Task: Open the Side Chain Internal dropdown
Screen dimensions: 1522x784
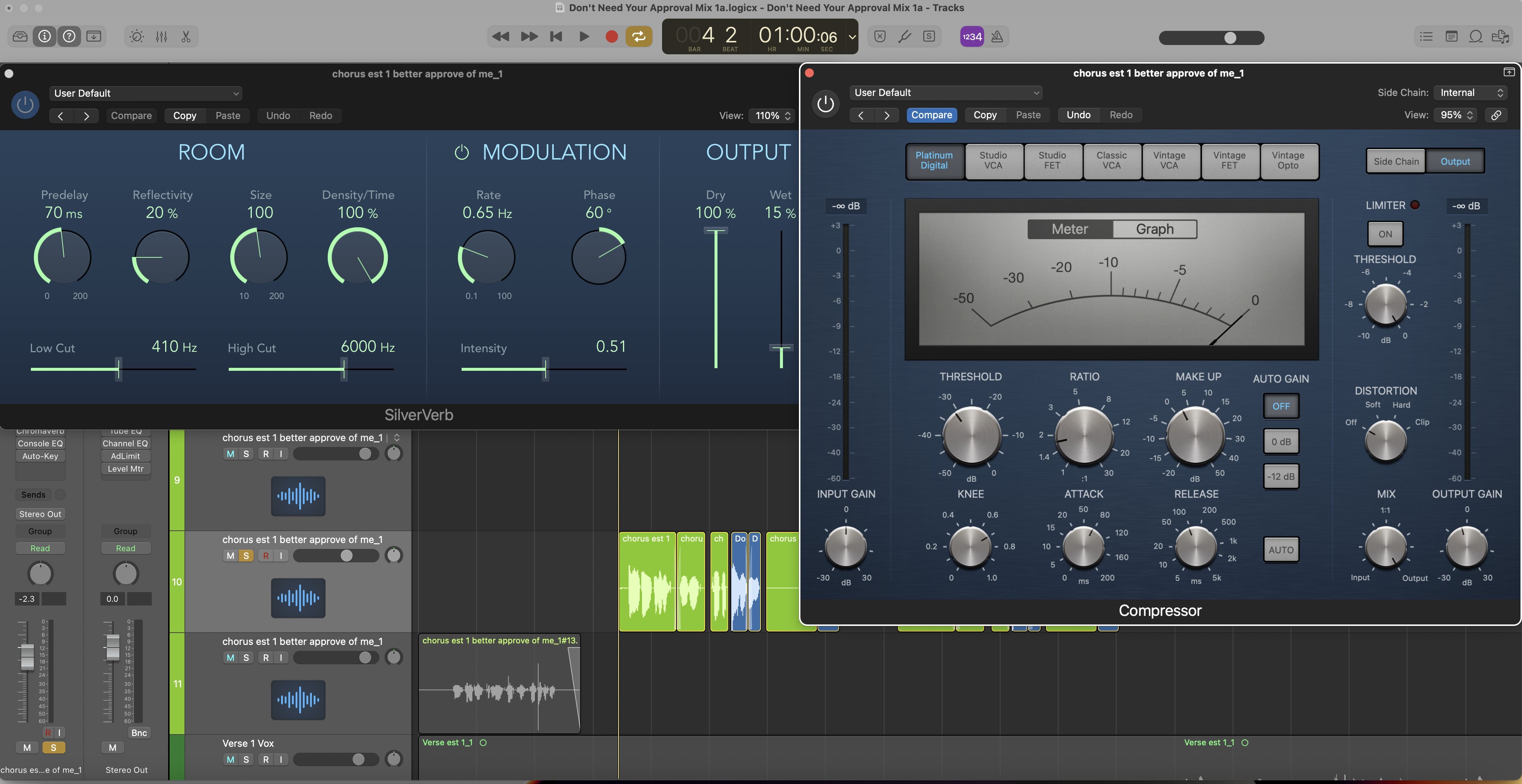Action: tap(1471, 93)
